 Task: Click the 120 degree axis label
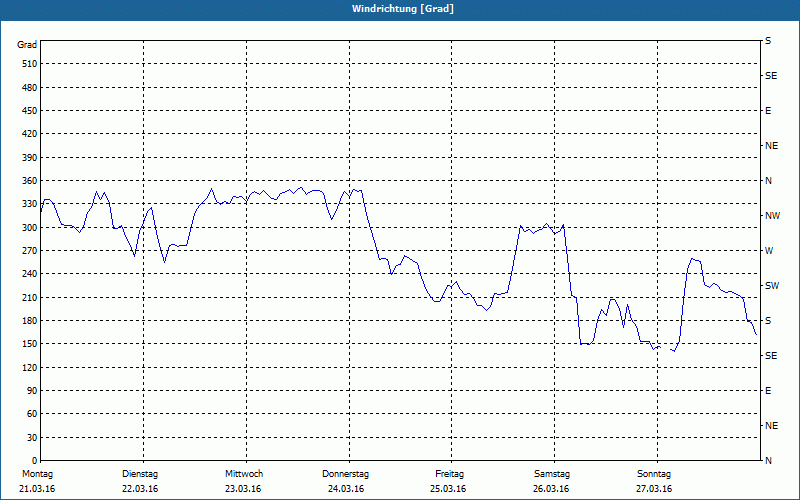pos(30,367)
